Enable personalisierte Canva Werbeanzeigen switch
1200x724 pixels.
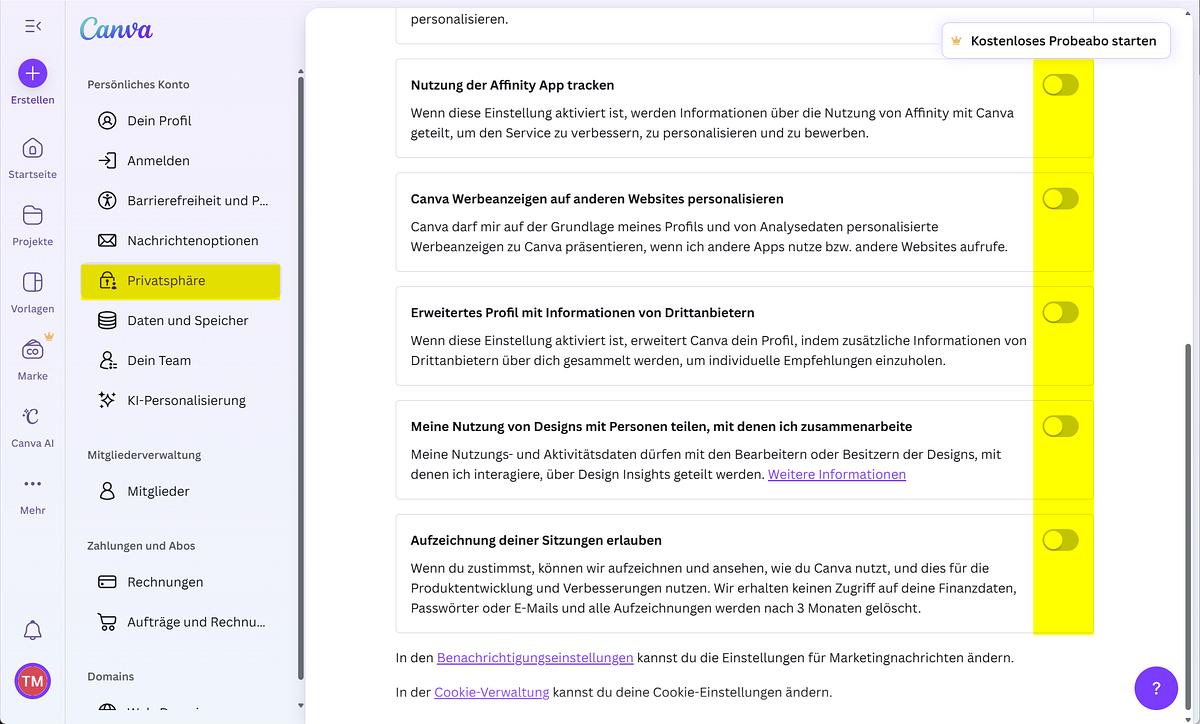(1060, 199)
